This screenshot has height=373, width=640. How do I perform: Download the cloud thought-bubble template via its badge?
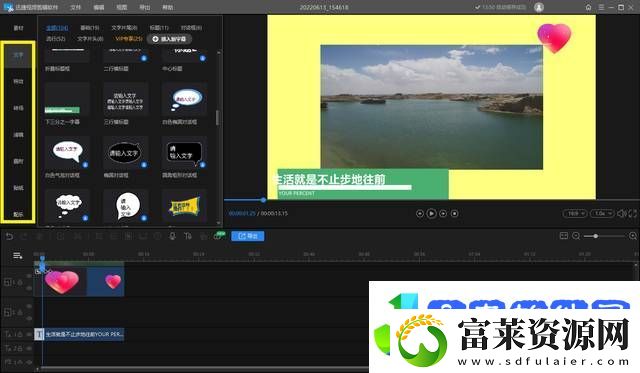click(x=85, y=218)
